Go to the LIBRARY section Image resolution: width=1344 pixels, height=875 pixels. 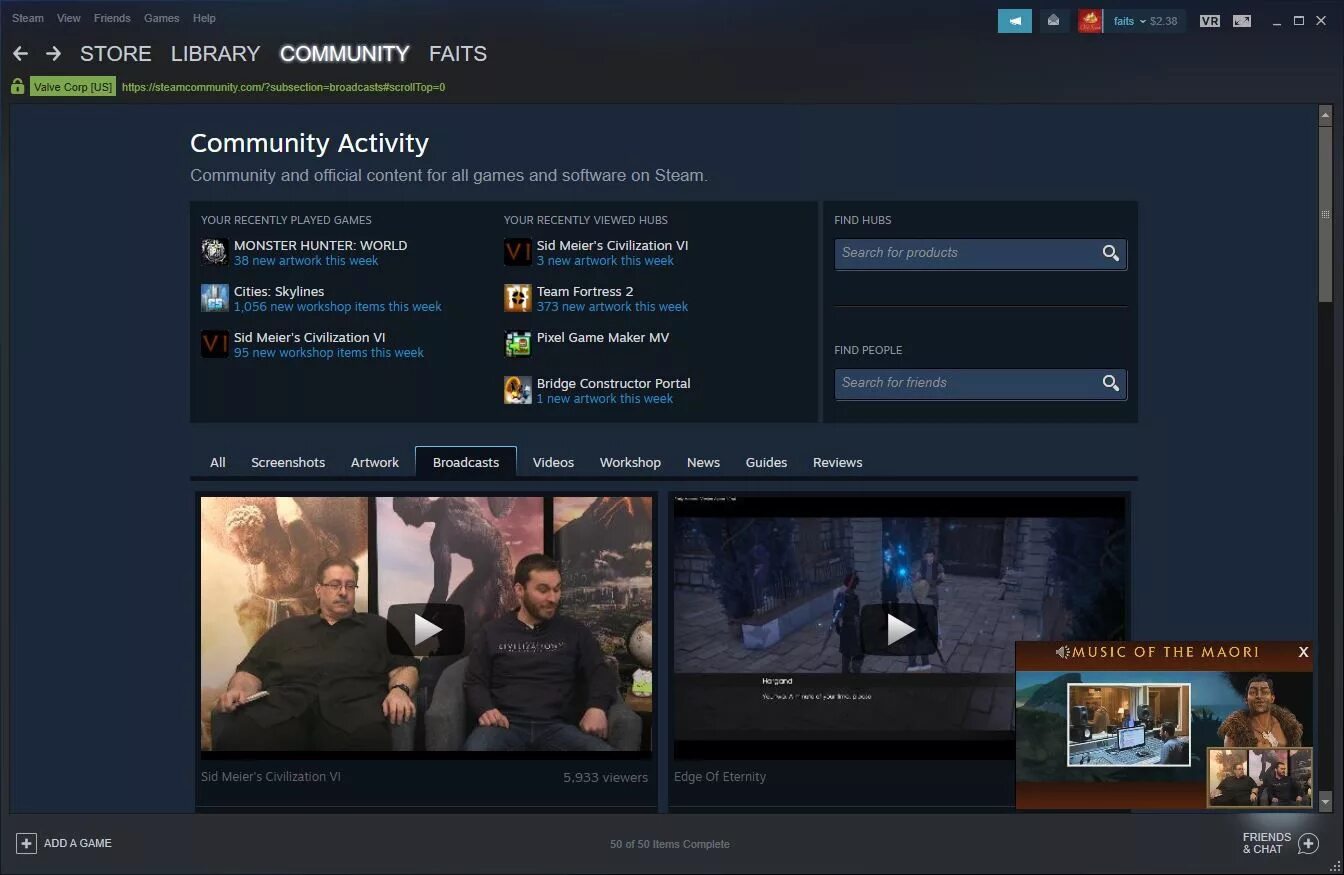pos(215,54)
